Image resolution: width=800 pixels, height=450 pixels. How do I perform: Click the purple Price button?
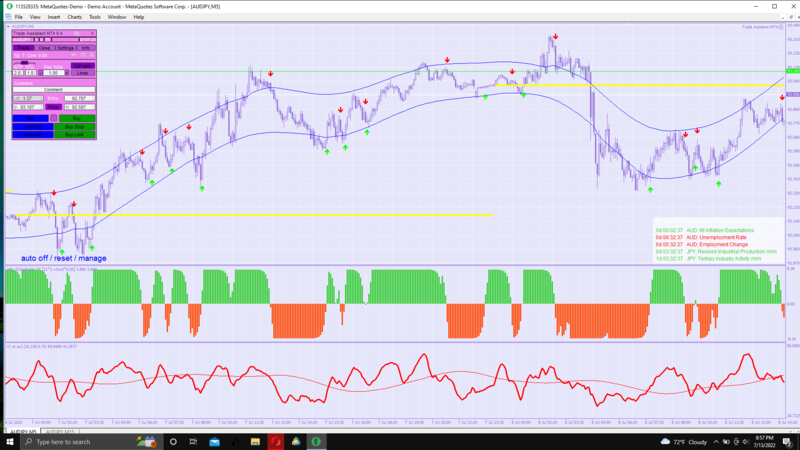pyautogui.click(x=54, y=107)
